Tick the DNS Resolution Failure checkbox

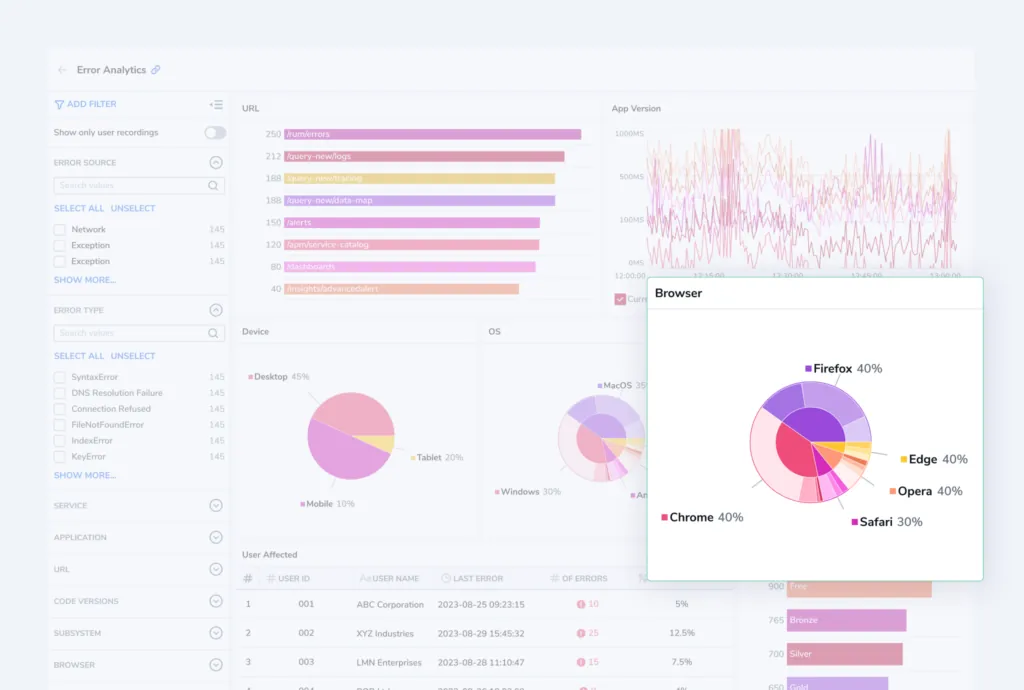pos(59,393)
